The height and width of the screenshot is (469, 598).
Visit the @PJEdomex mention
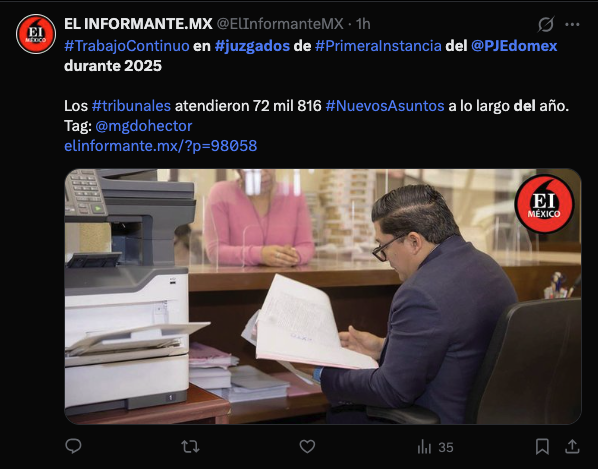pos(514,46)
